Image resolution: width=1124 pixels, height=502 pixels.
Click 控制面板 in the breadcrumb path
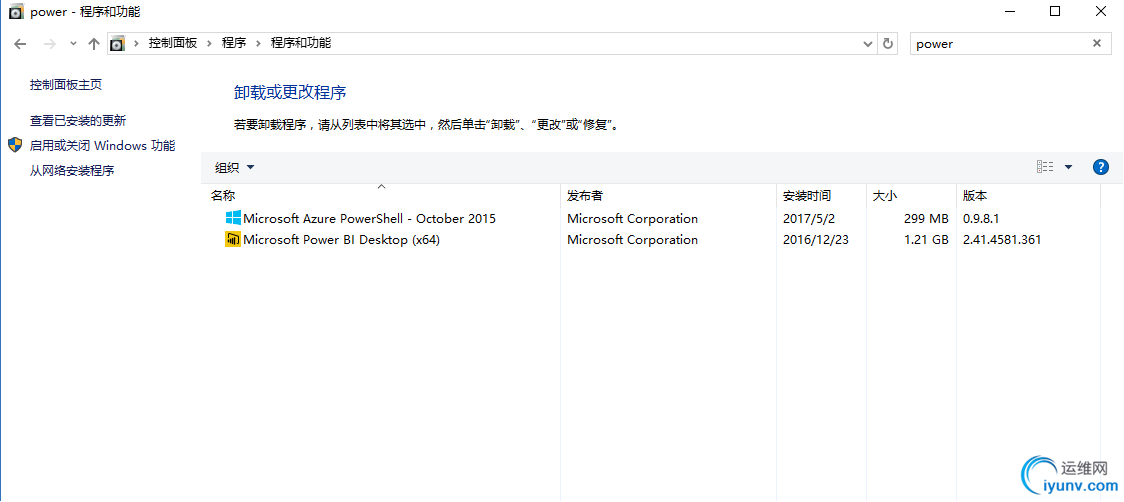tap(173, 43)
